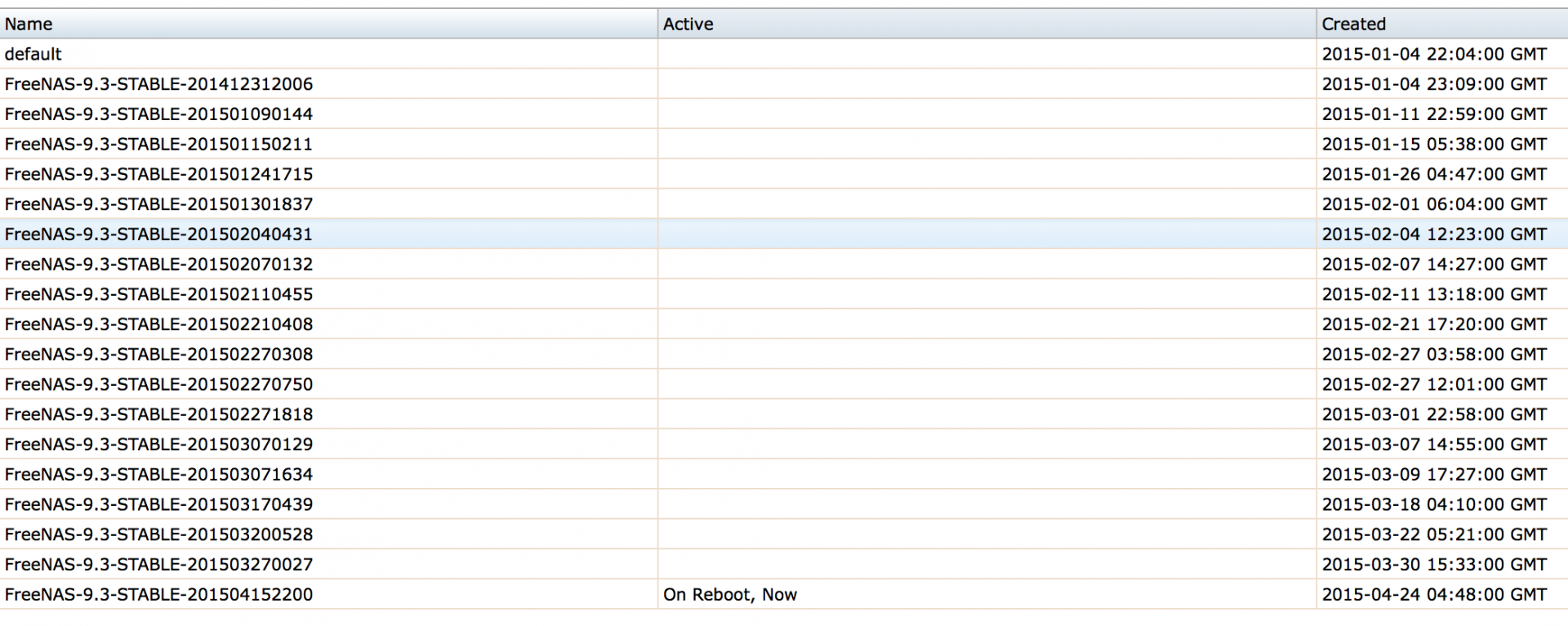Select FreeNAS-9.3-STABLE-201502040431 row
Viewport: 1568px width, 626px height.
coord(784,234)
